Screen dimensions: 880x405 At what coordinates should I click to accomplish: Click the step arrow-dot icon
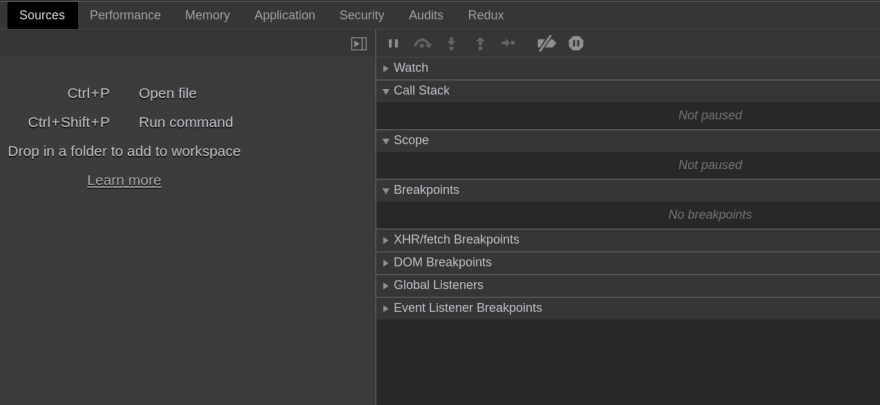pos(508,44)
